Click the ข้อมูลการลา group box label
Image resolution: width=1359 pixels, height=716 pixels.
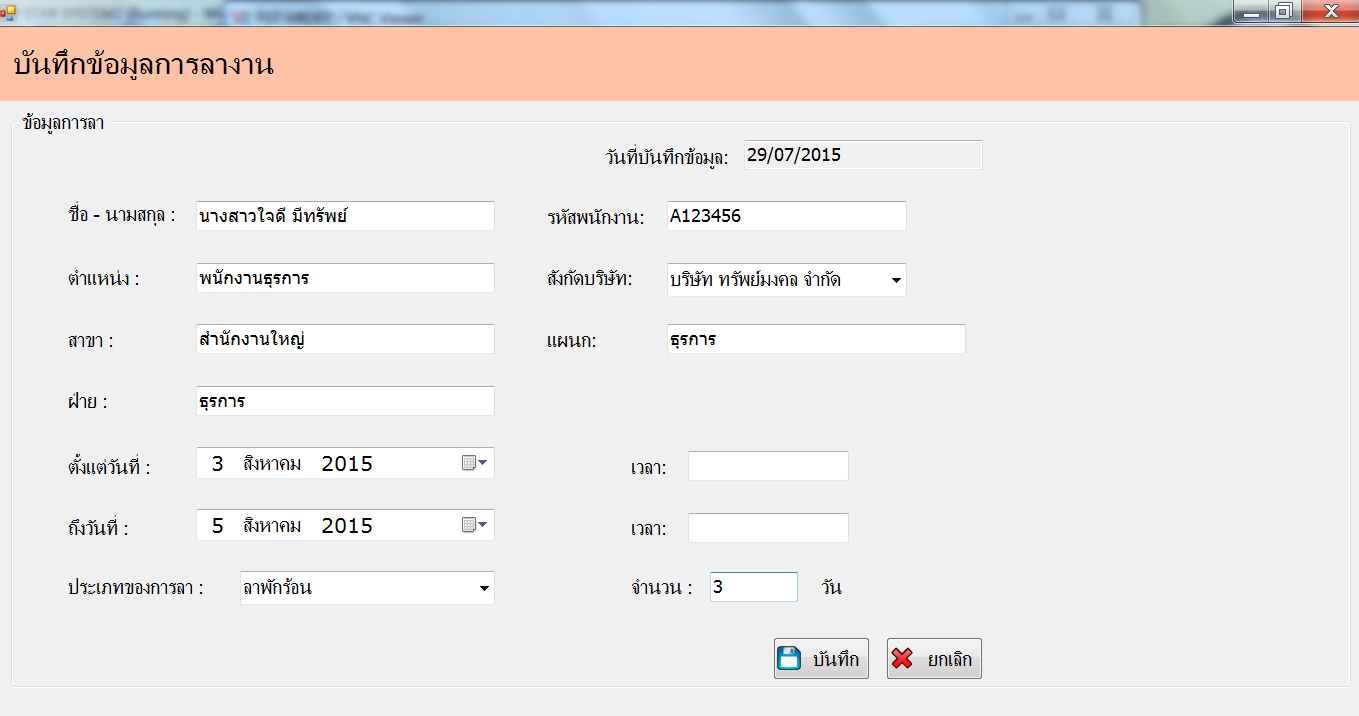[63, 125]
